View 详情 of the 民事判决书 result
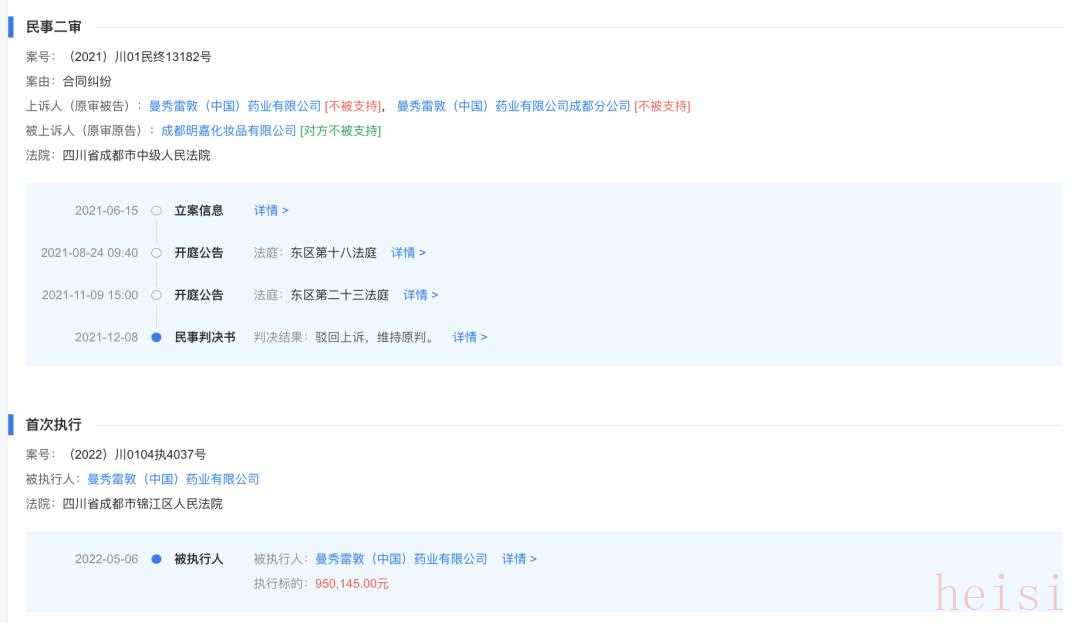The image size is (1080, 623). click(470, 337)
